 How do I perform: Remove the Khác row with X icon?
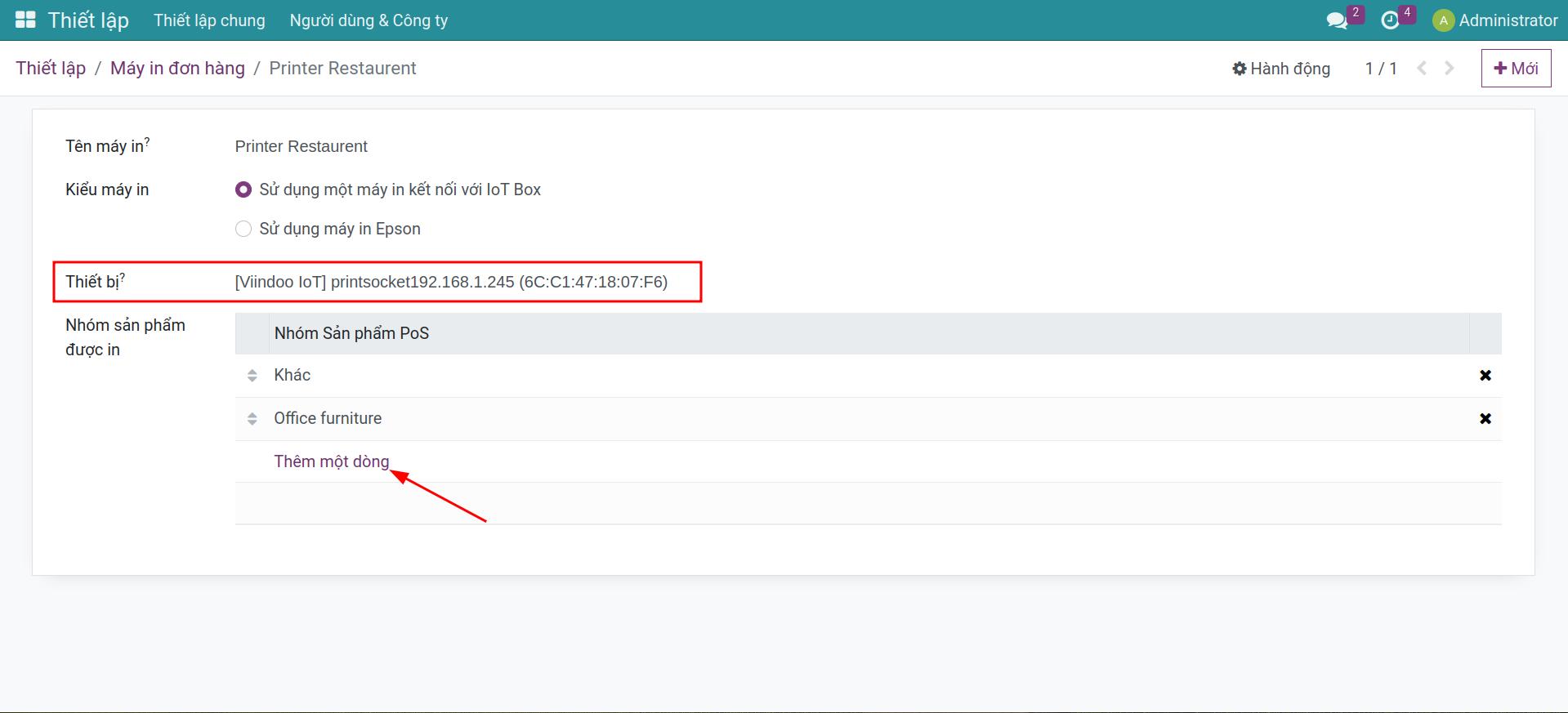[x=1485, y=375]
